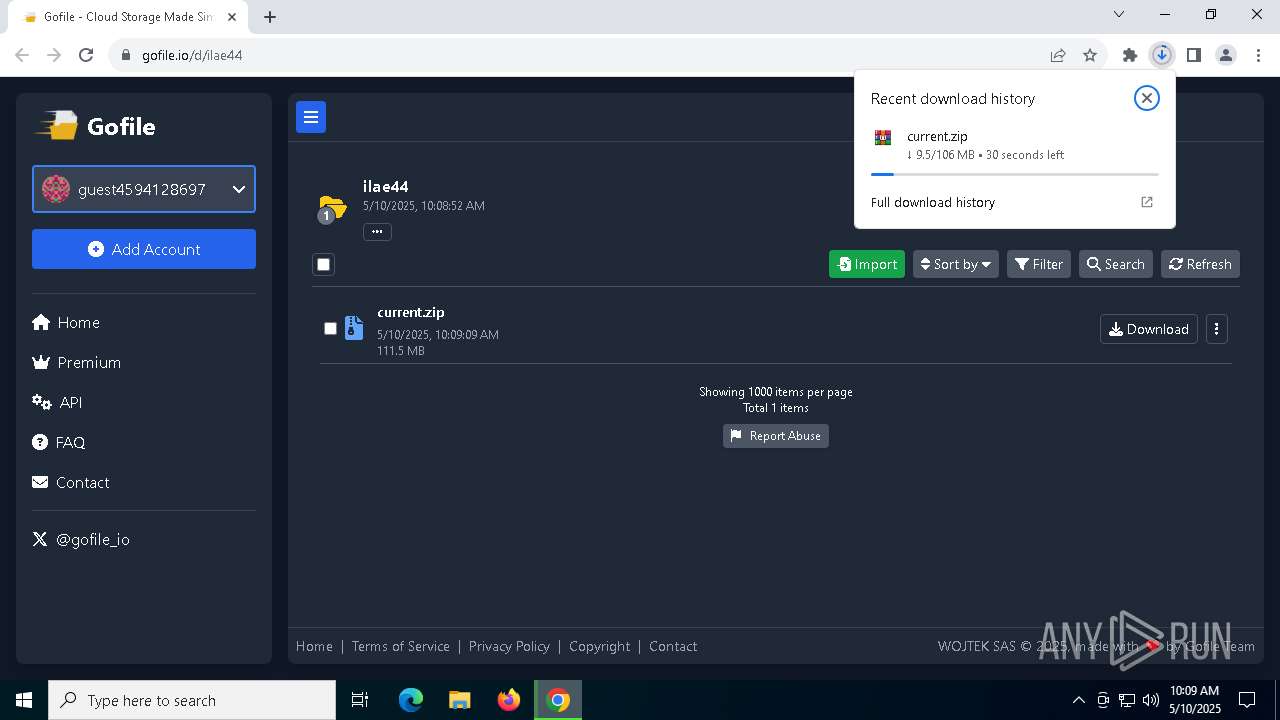
Task: Download current.zip file
Action: 1149,329
